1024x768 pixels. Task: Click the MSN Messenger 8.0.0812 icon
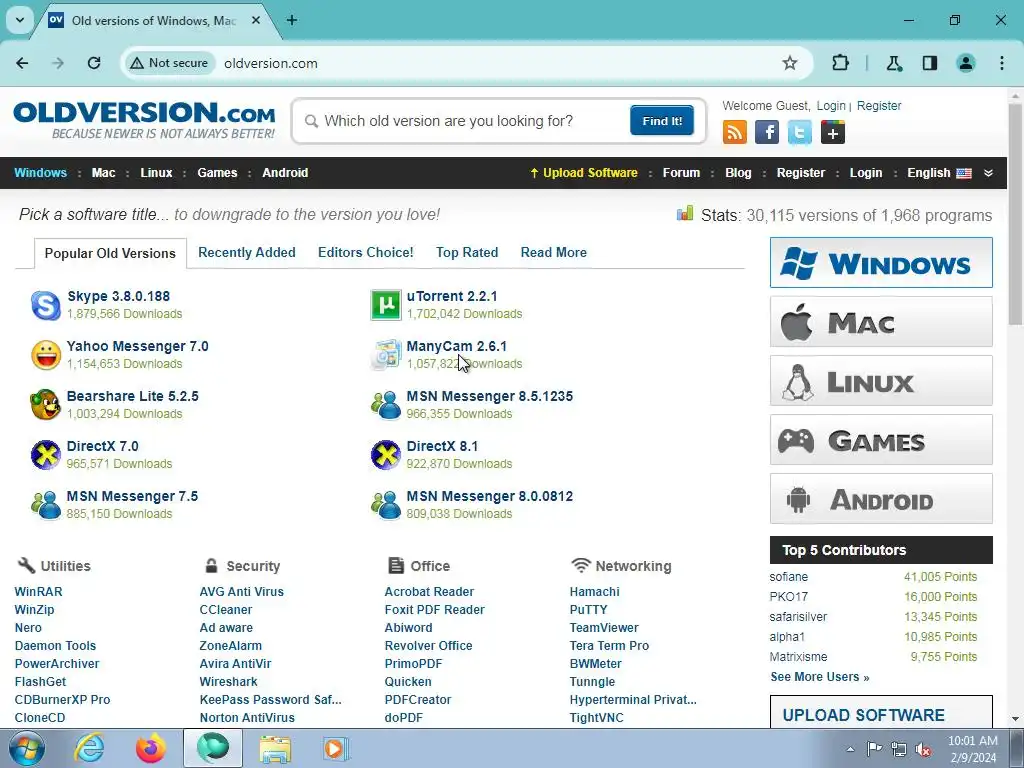point(386,505)
